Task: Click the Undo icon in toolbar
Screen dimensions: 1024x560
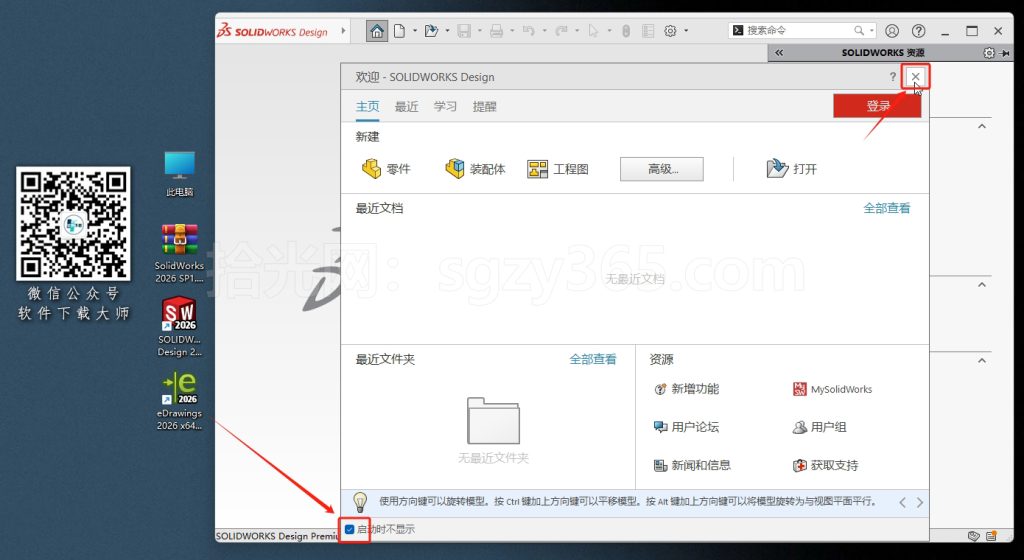Action: (x=529, y=31)
